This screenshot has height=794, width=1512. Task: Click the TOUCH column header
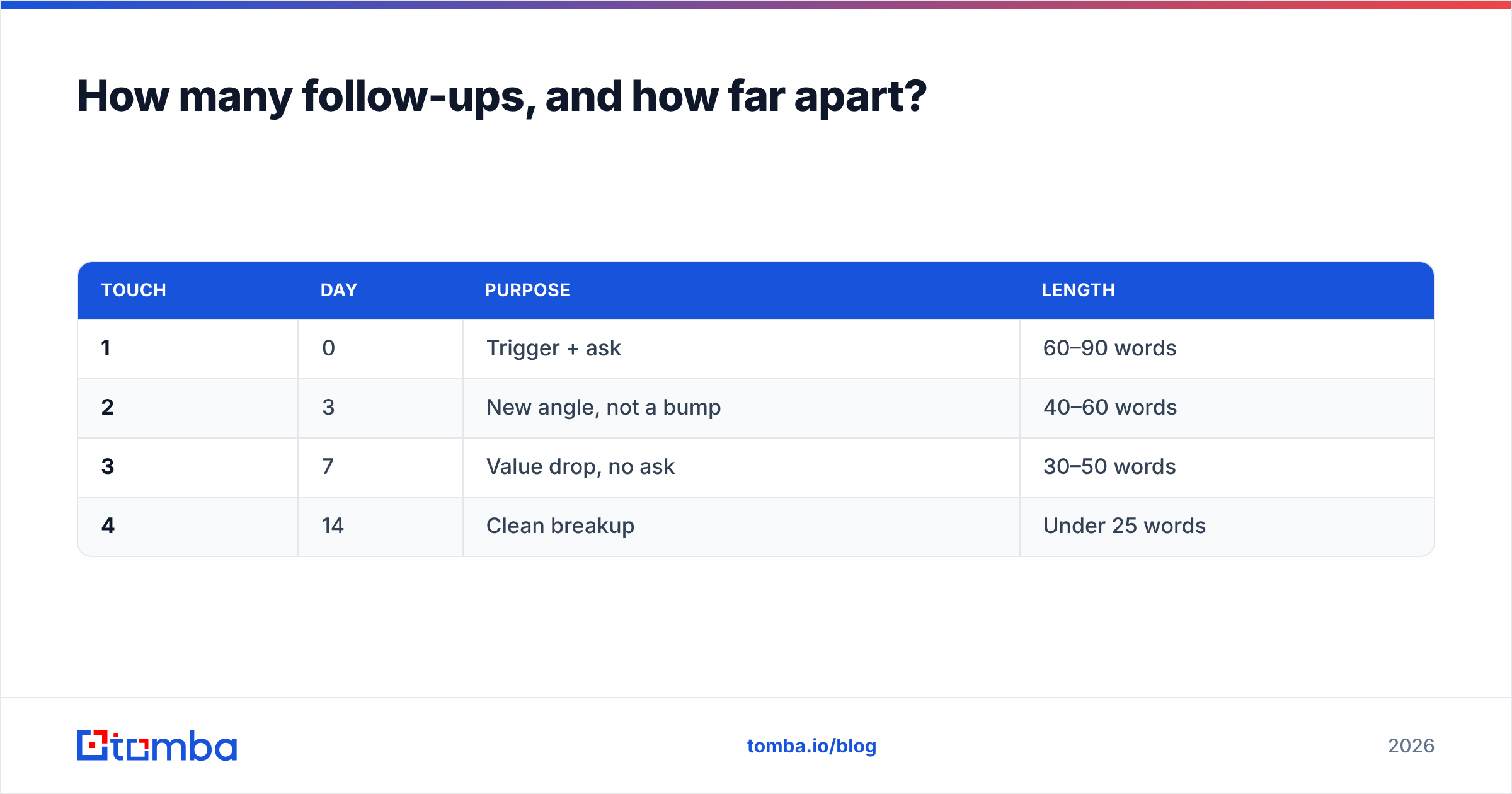click(134, 290)
